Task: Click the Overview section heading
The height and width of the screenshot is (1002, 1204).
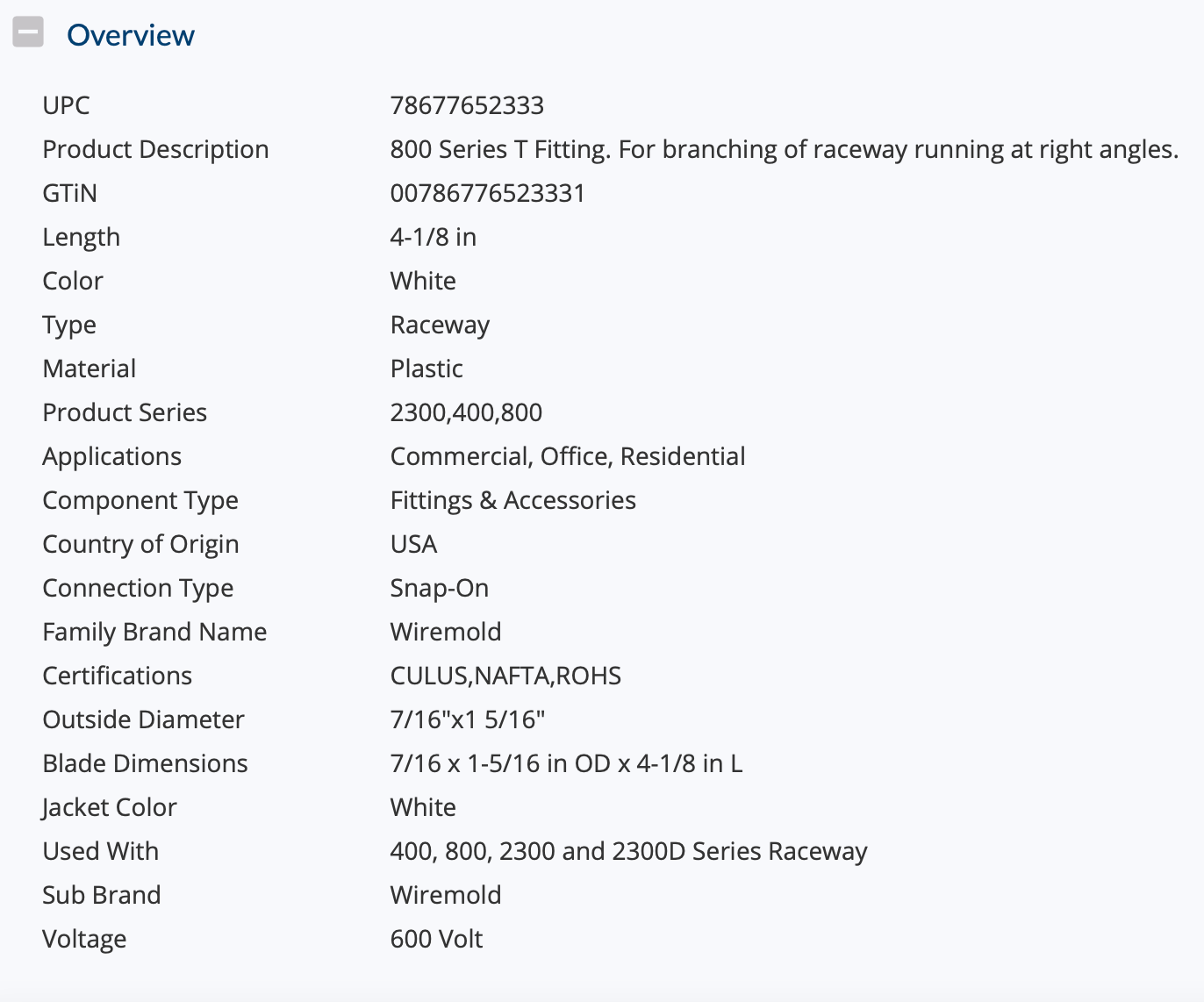Action: pos(131,35)
